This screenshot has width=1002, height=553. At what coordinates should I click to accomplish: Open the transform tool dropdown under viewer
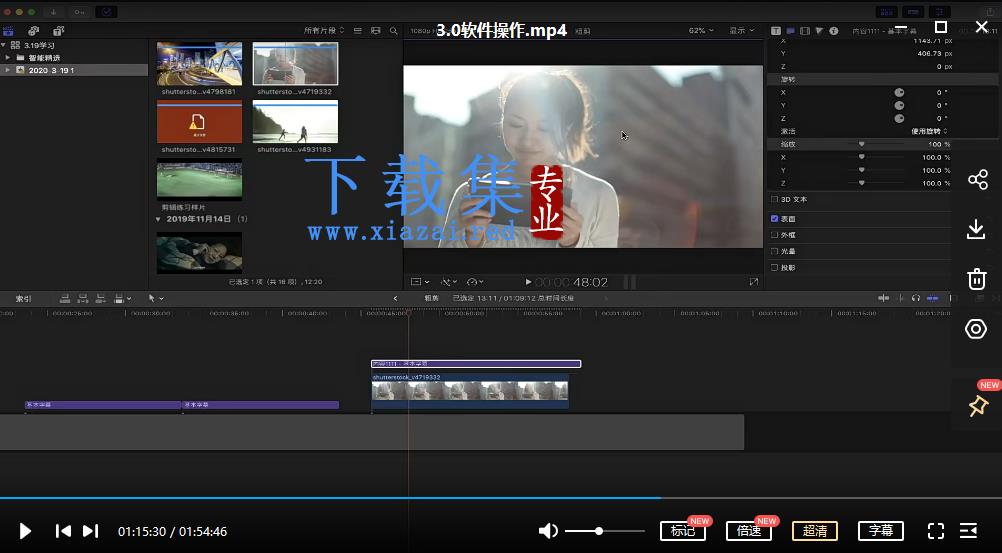click(418, 281)
